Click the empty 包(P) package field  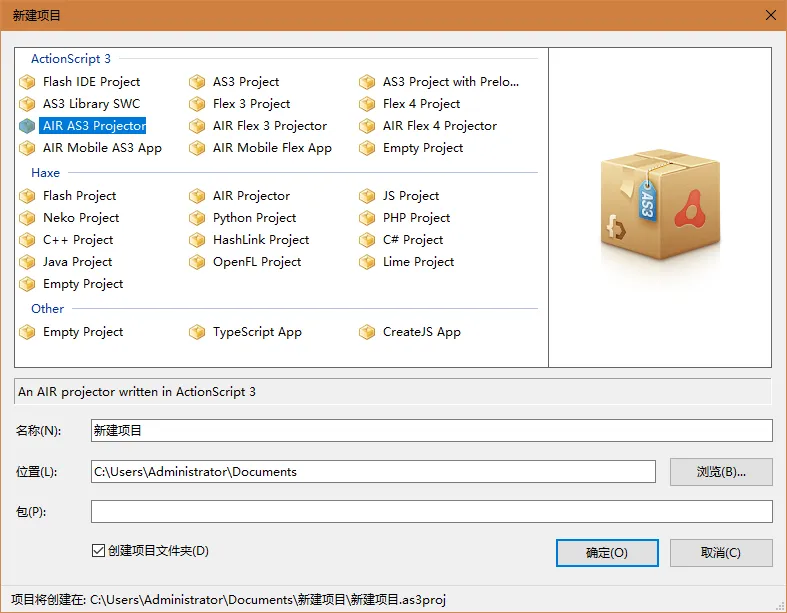click(431, 512)
